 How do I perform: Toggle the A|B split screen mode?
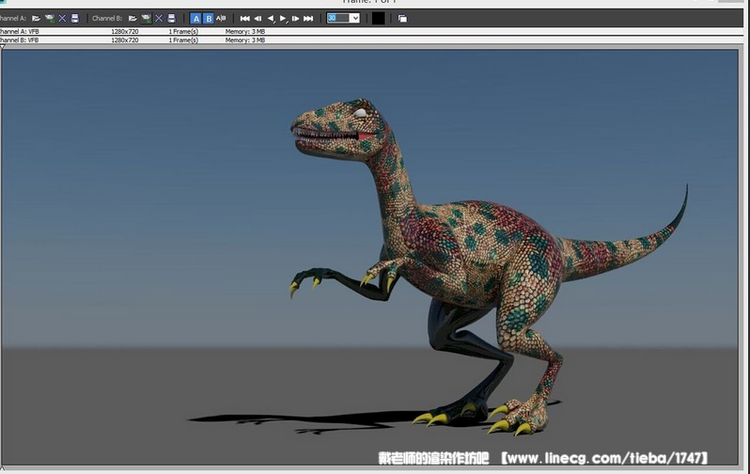pyautogui.click(x=221, y=19)
